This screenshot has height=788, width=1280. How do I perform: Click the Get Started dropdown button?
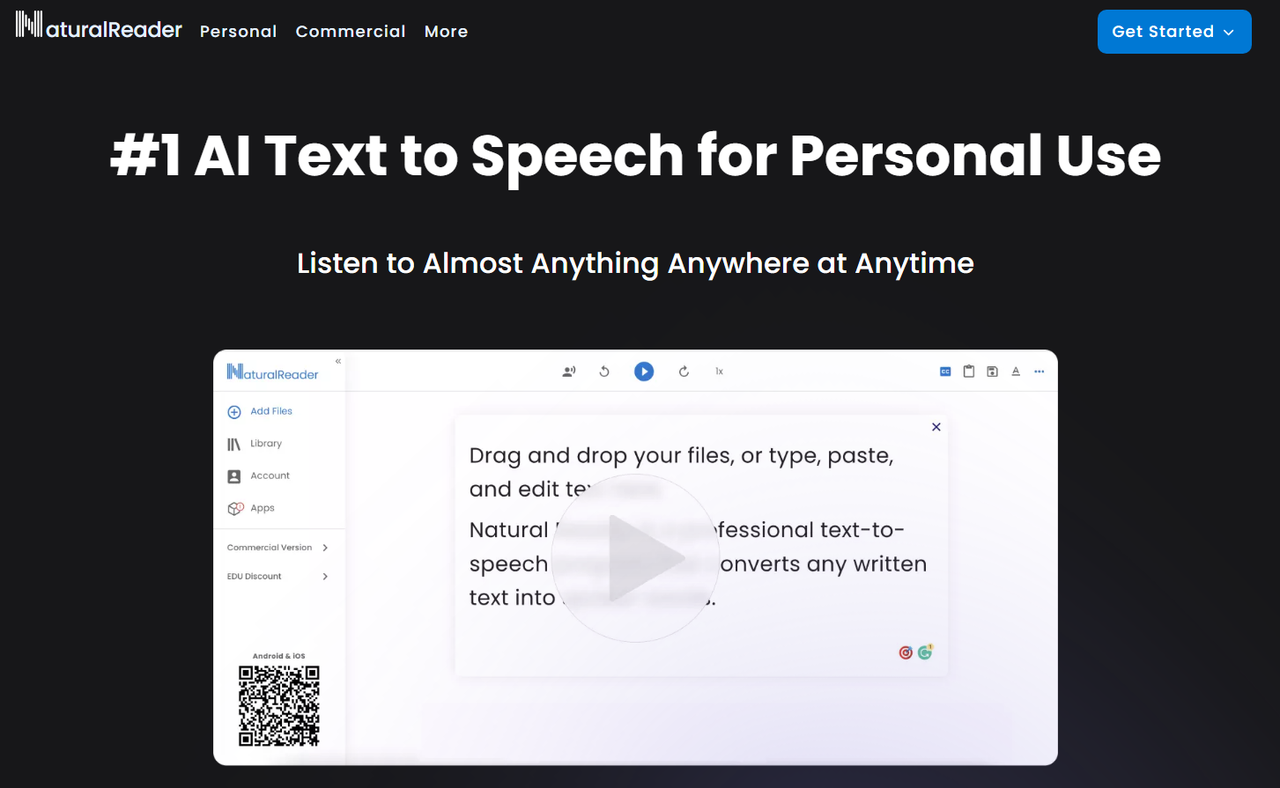tap(1174, 32)
